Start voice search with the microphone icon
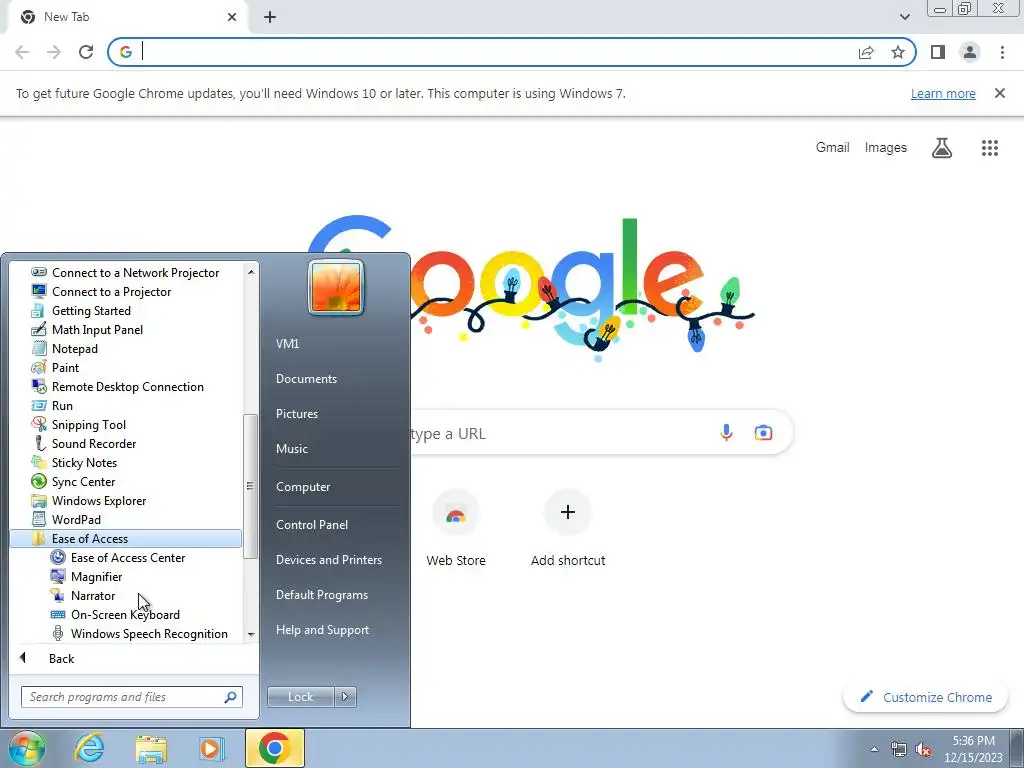Image resolution: width=1024 pixels, height=768 pixels. [x=726, y=432]
